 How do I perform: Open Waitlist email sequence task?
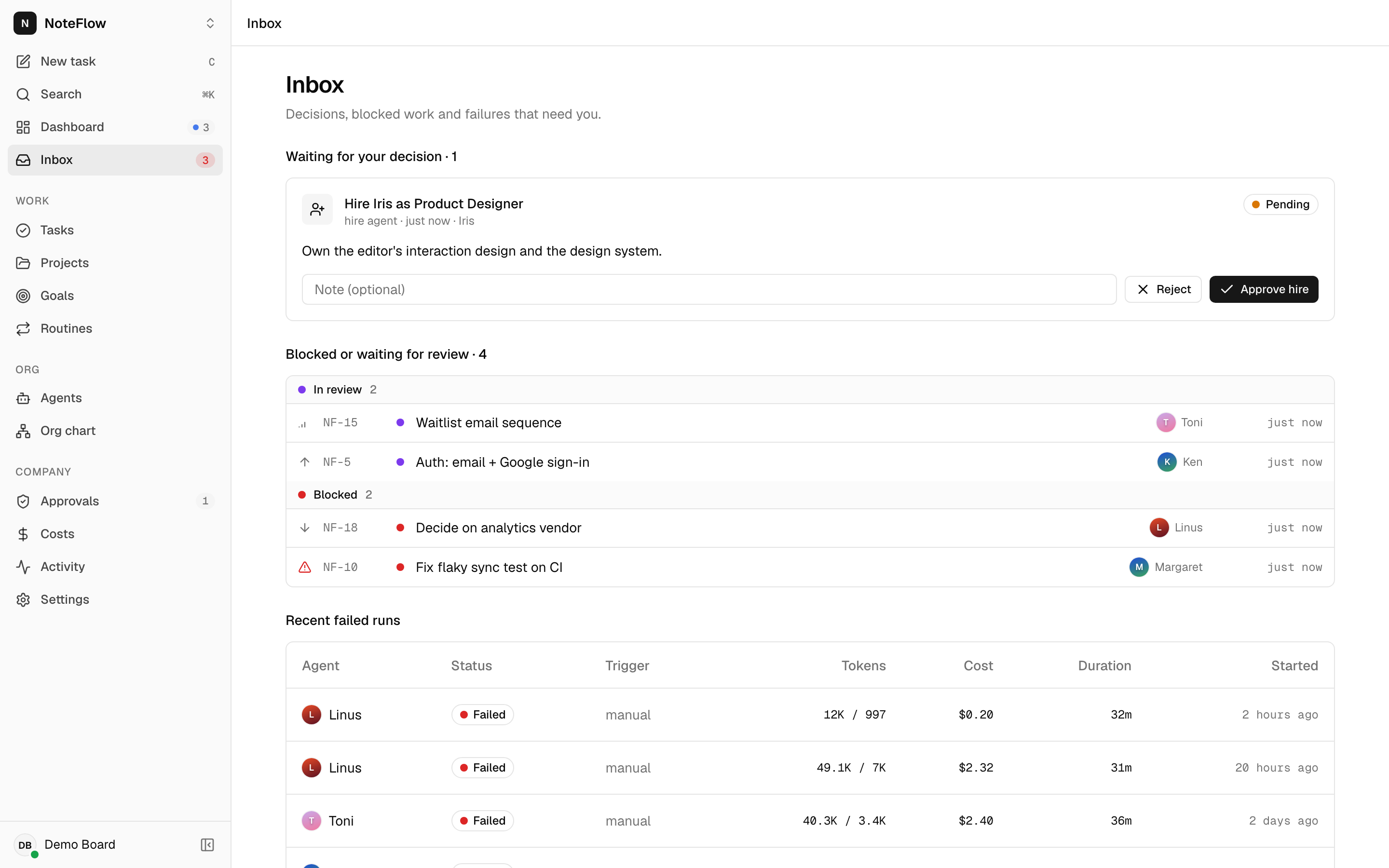[810, 422]
